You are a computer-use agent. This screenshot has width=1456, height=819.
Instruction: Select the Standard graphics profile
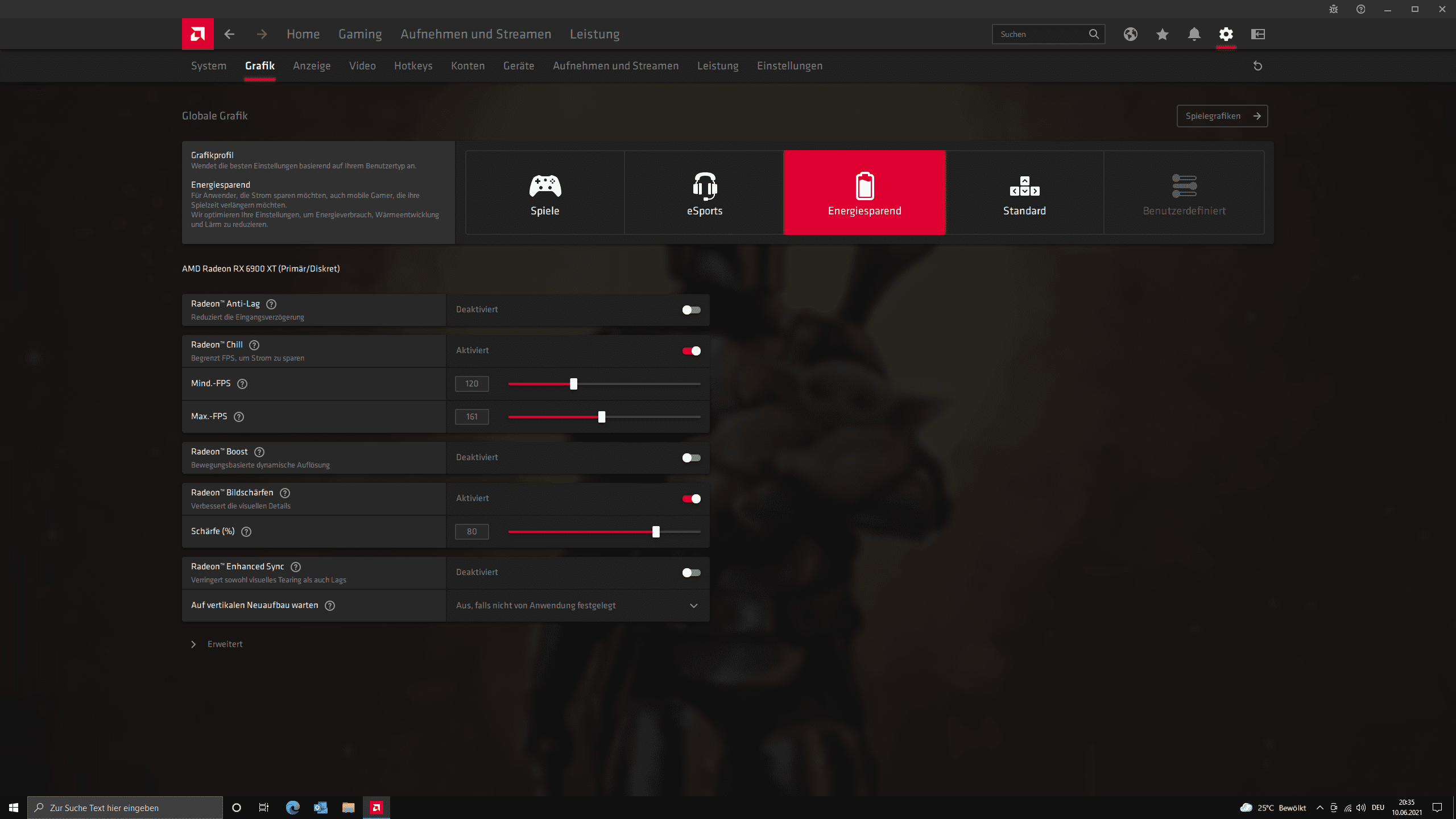[1024, 193]
